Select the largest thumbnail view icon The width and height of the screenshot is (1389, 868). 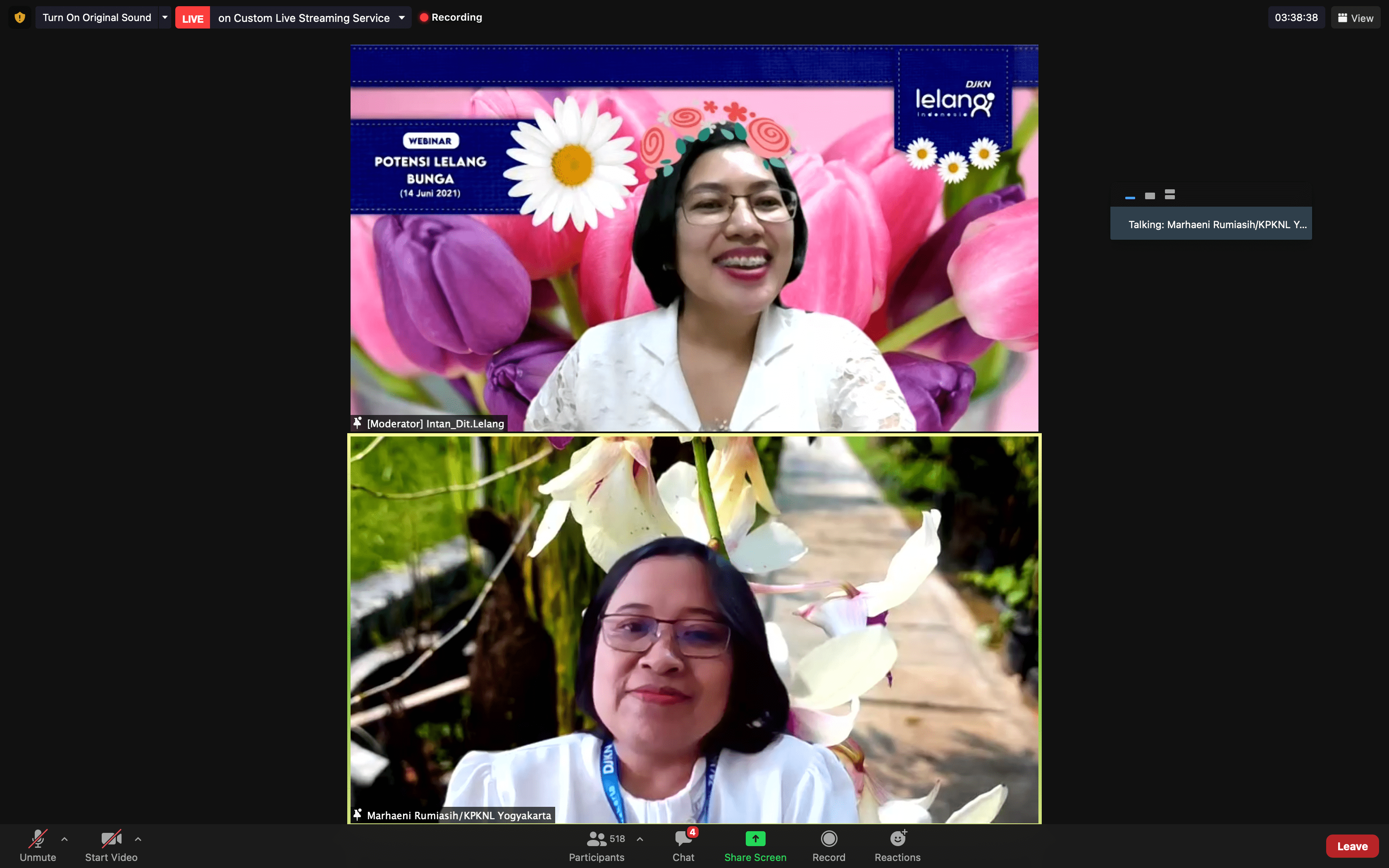(x=1169, y=195)
